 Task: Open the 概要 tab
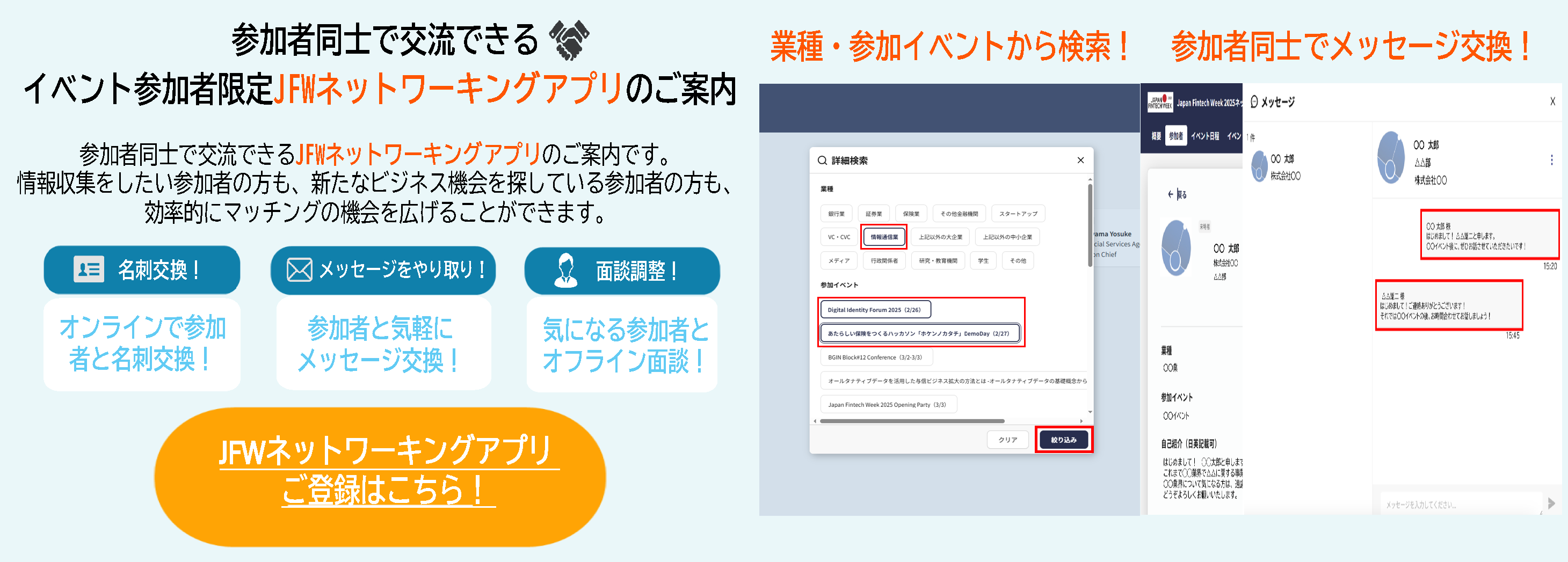[1155, 136]
